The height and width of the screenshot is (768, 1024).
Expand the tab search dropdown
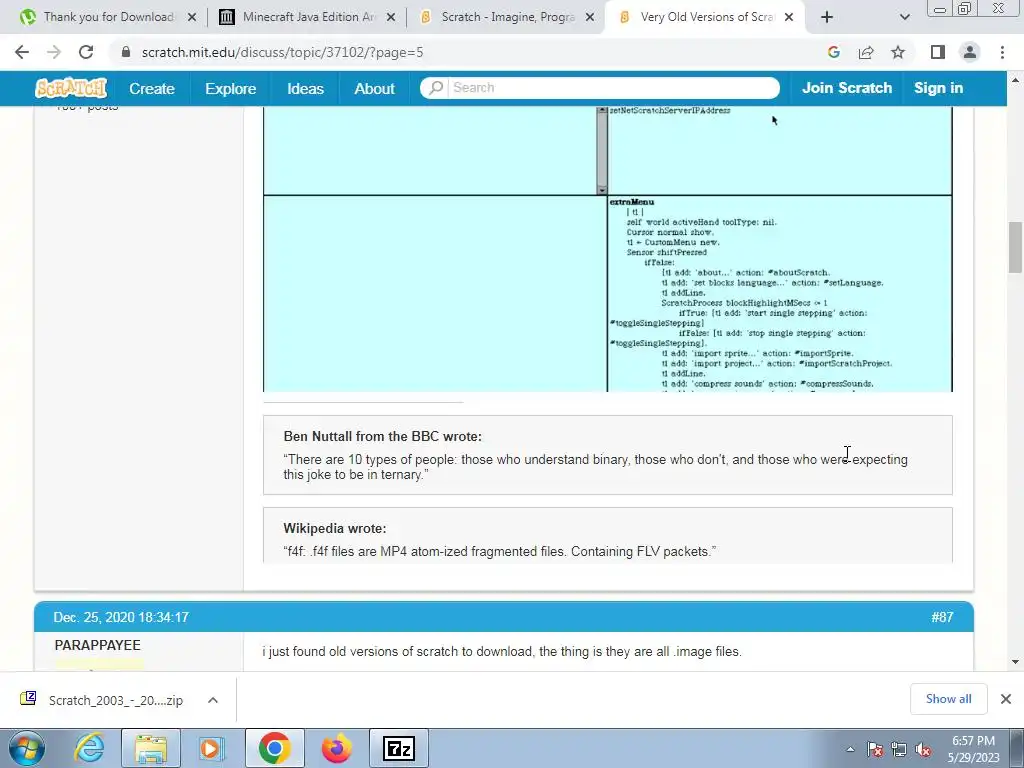(x=904, y=17)
